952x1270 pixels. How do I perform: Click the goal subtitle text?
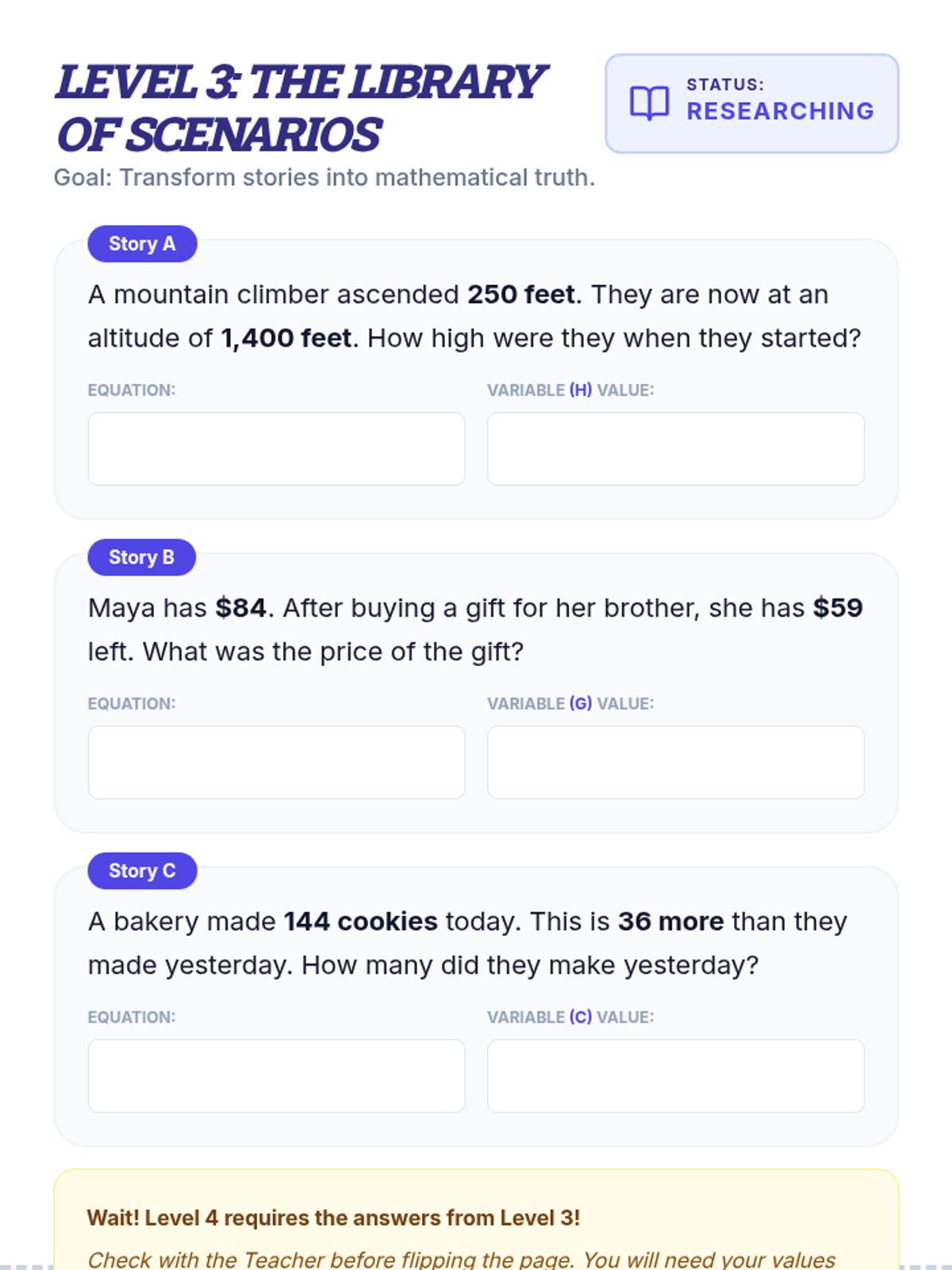324,177
